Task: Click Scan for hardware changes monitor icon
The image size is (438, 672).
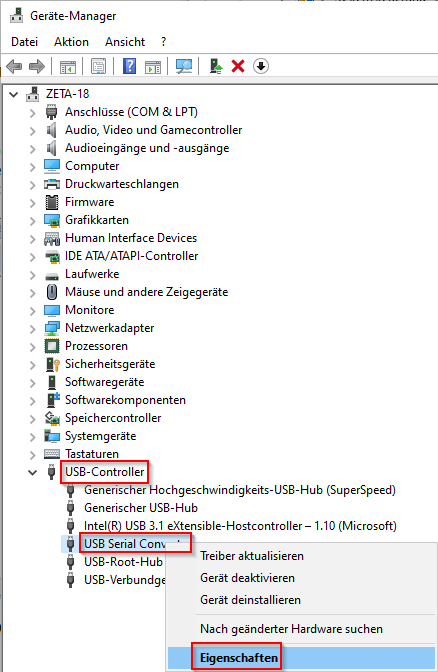Action: [184, 66]
